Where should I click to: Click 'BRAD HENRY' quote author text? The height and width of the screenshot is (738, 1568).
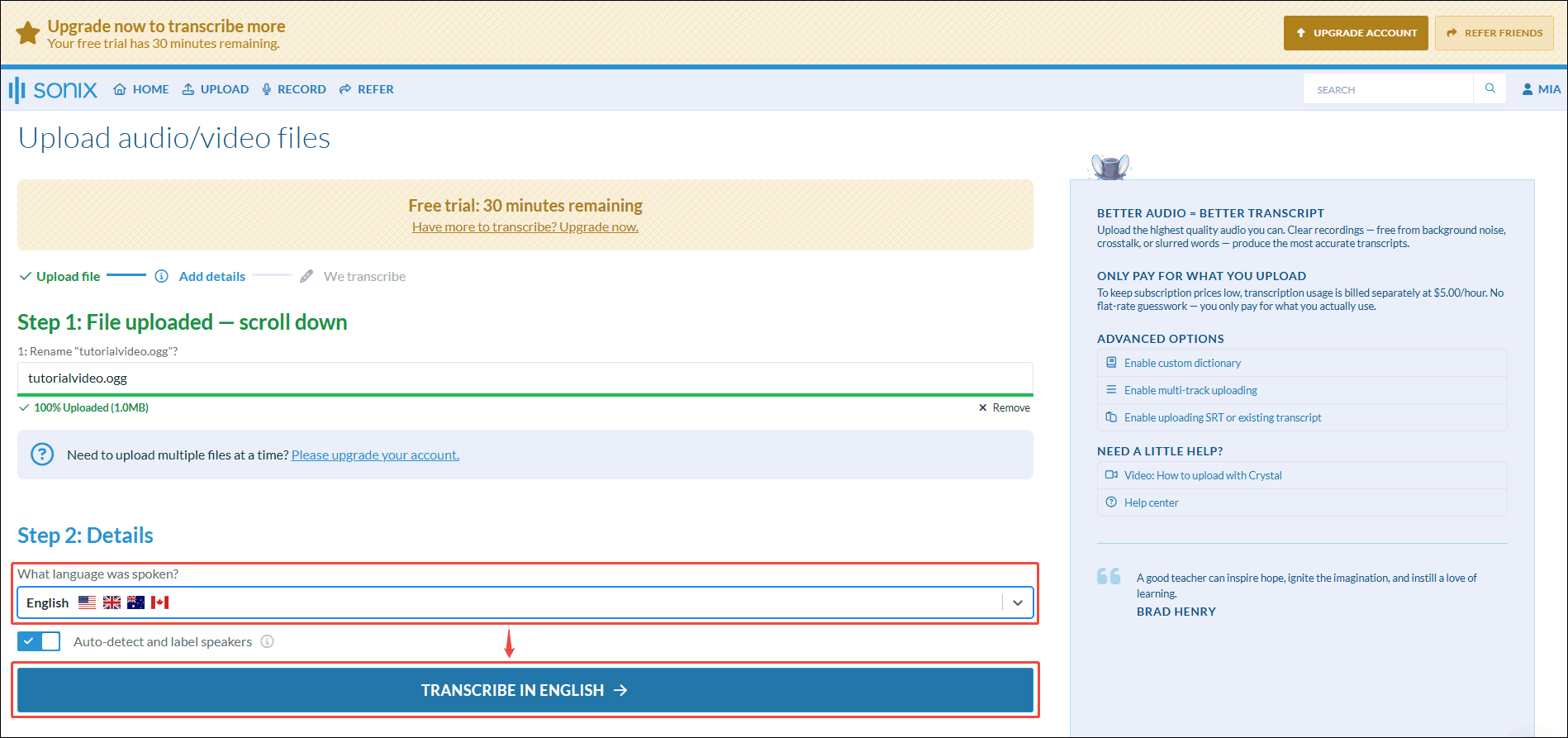click(1176, 612)
